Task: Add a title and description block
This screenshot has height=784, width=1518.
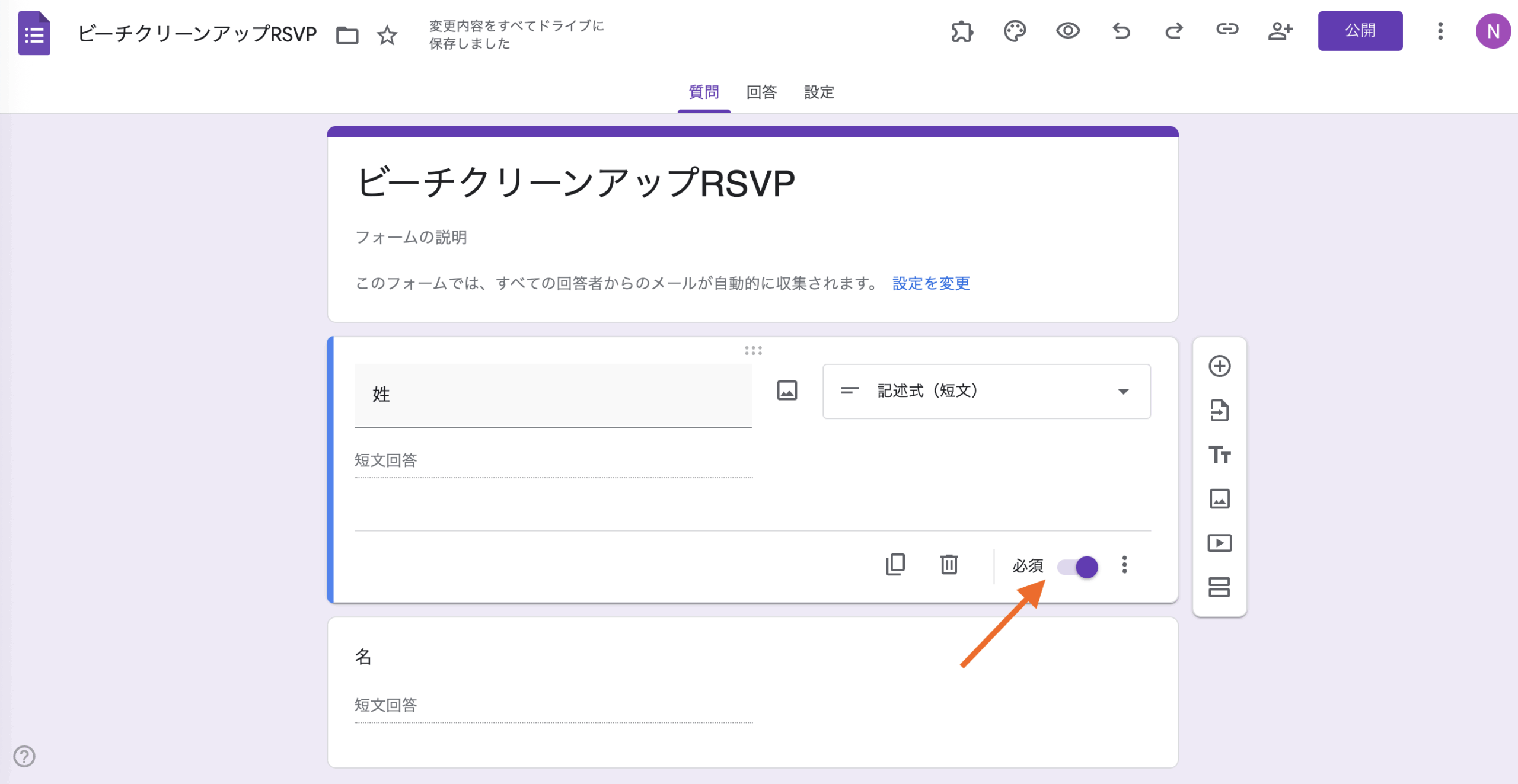Action: pos(1219,455)
